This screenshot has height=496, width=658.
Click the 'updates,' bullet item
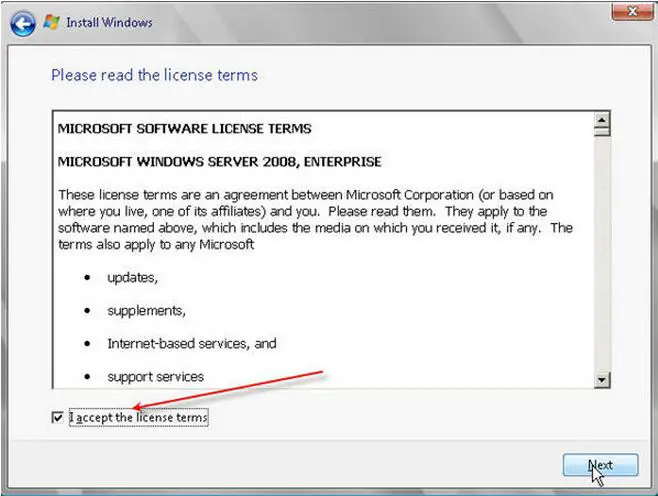133,278
